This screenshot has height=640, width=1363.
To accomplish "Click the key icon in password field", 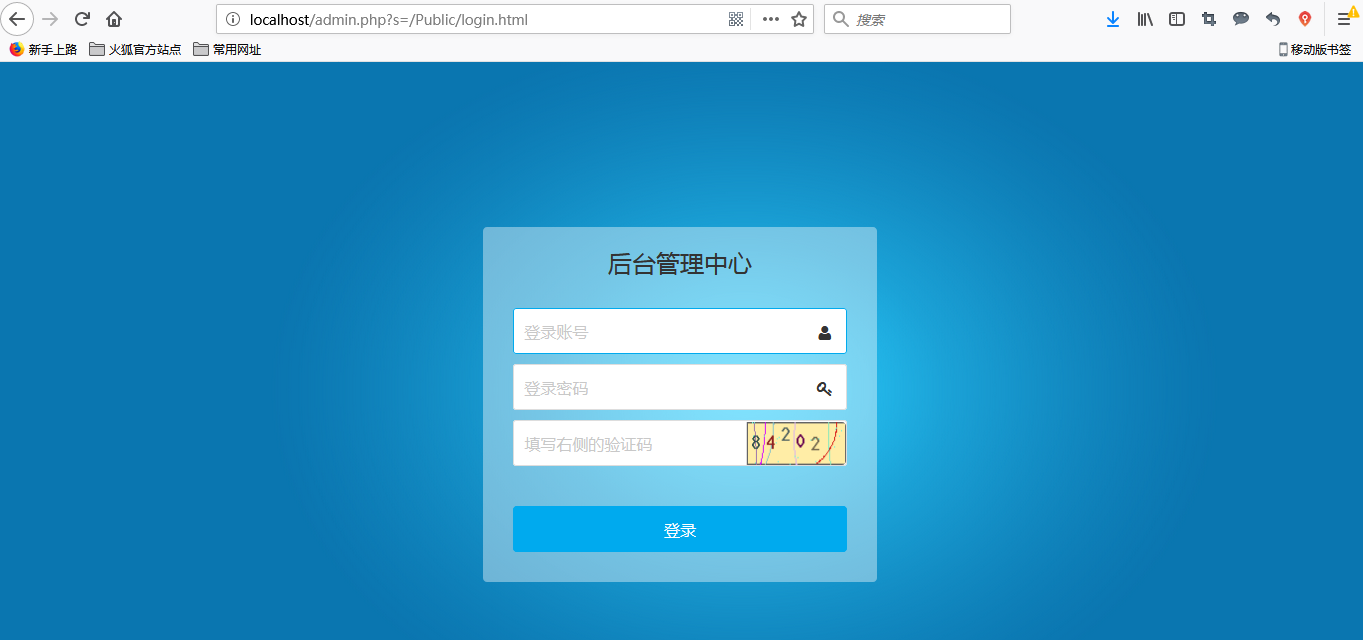I will pos(824,389).
